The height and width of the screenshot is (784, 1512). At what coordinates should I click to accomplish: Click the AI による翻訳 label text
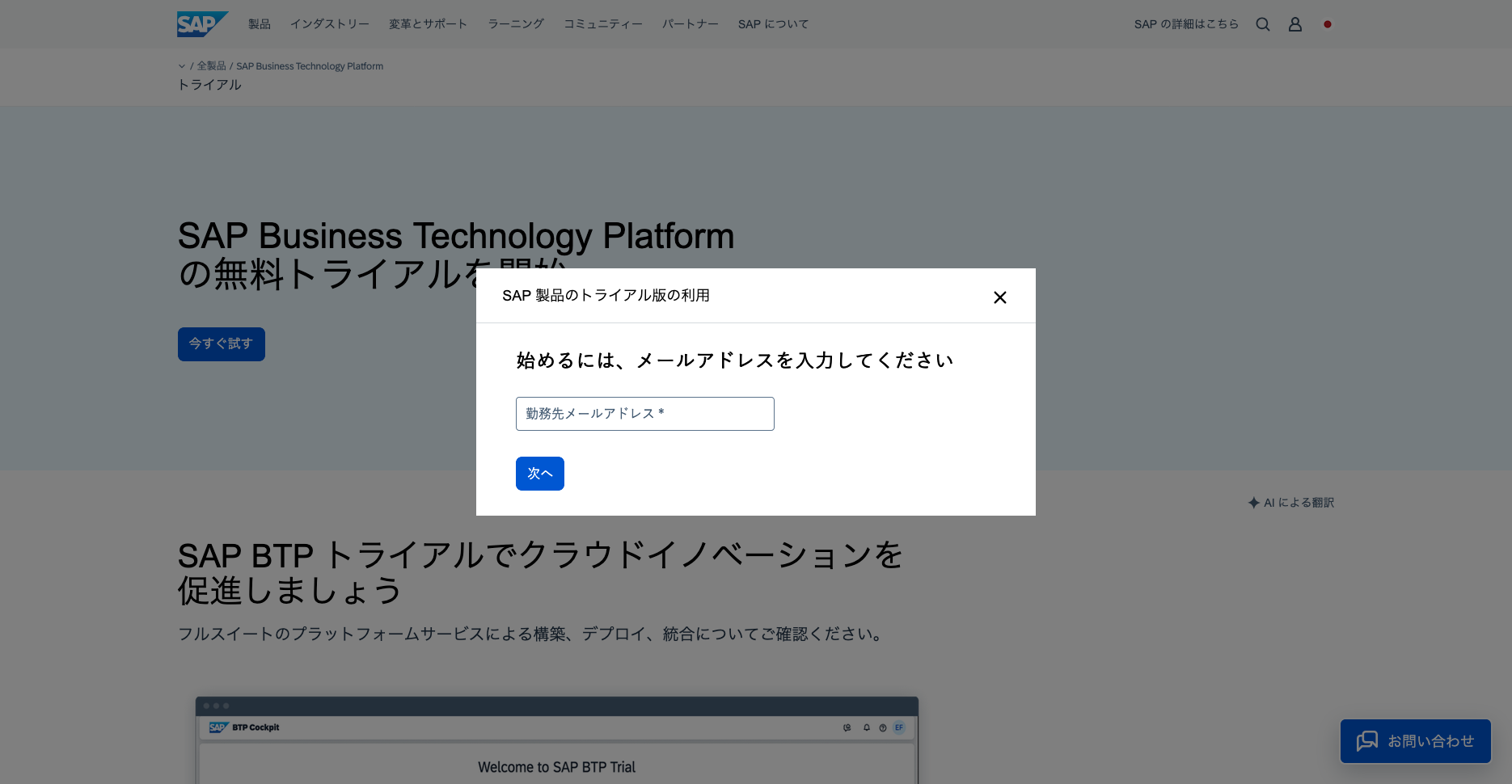pos(1299,503)
